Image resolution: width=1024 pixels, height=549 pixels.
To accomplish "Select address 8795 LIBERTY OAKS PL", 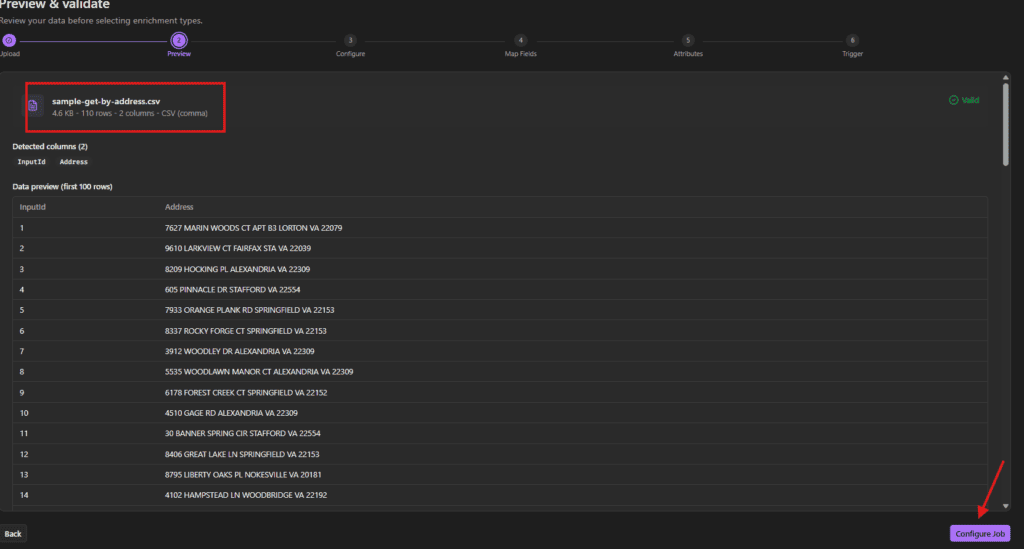I will 243,475.
